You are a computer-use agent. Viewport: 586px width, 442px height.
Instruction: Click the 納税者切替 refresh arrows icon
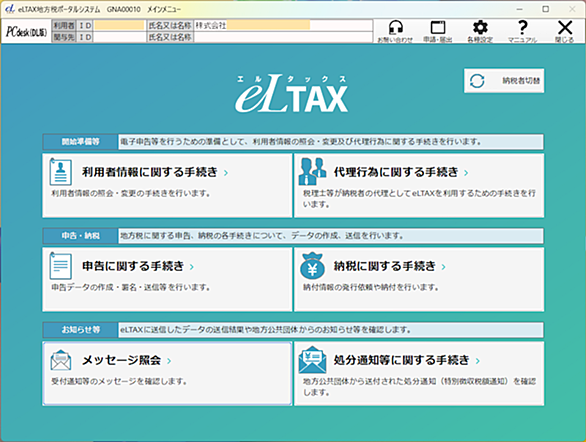[477, 81]
